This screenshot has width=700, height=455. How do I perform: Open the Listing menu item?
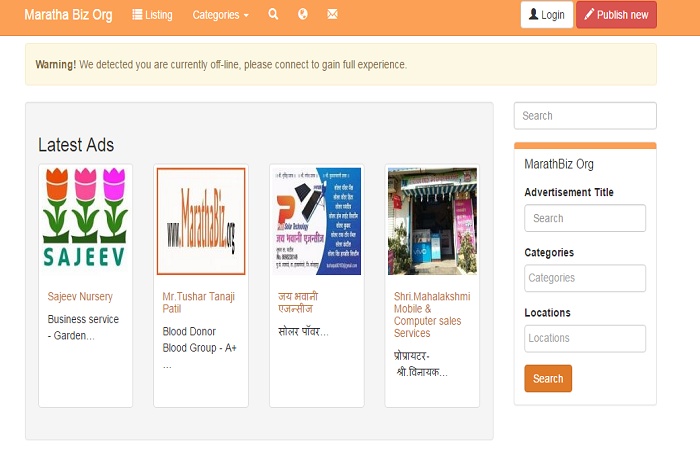pyautogui.click(x=152, y=15)
